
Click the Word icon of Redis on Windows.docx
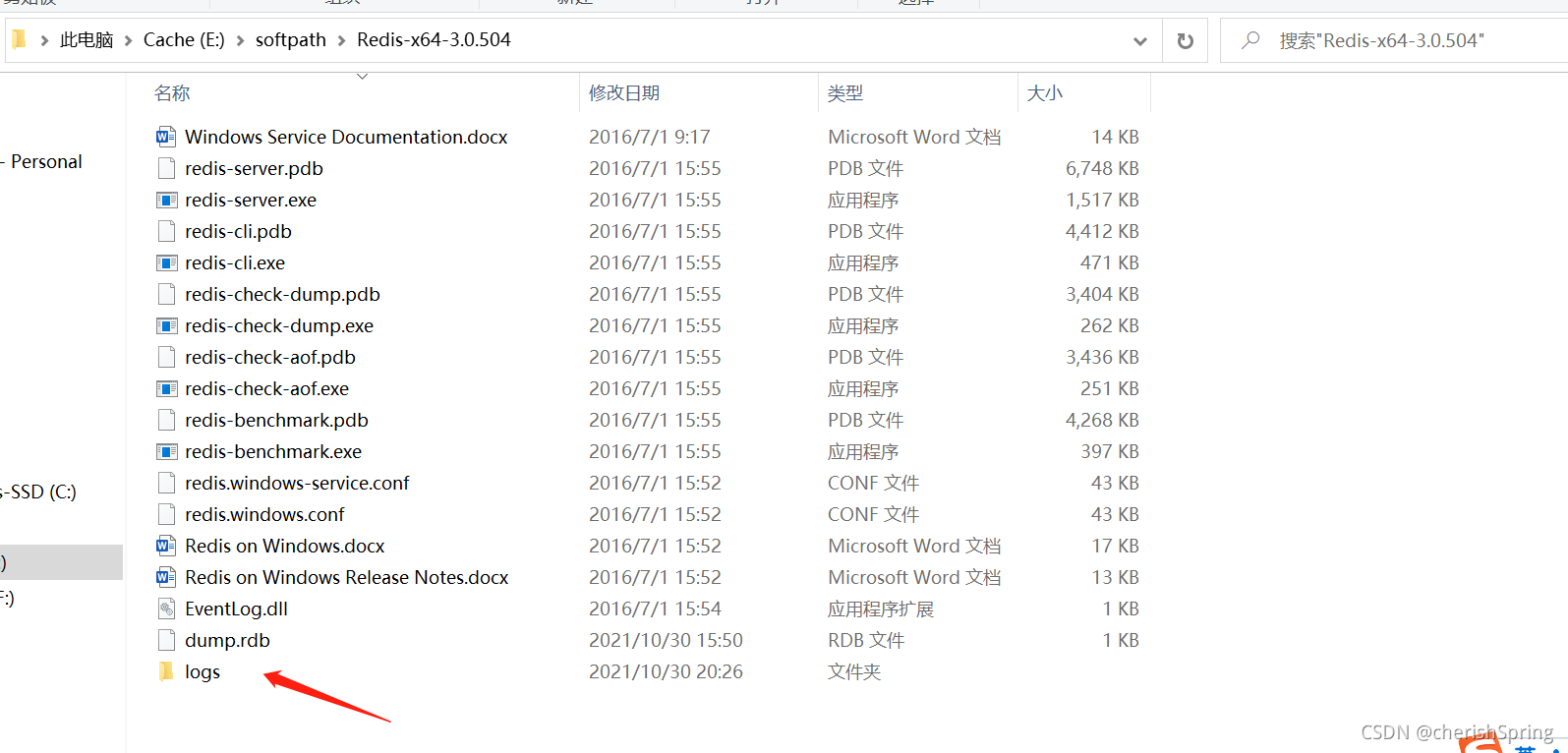(167, 546)
